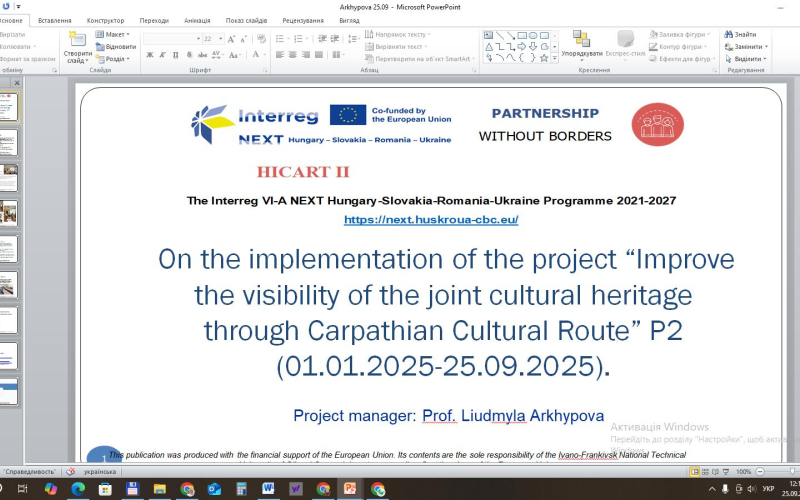The width and height of the screenshot is (800, 500).
Task: Toggle bold formatting (Ж) in ribbon
Action: [x=149, y=55]
